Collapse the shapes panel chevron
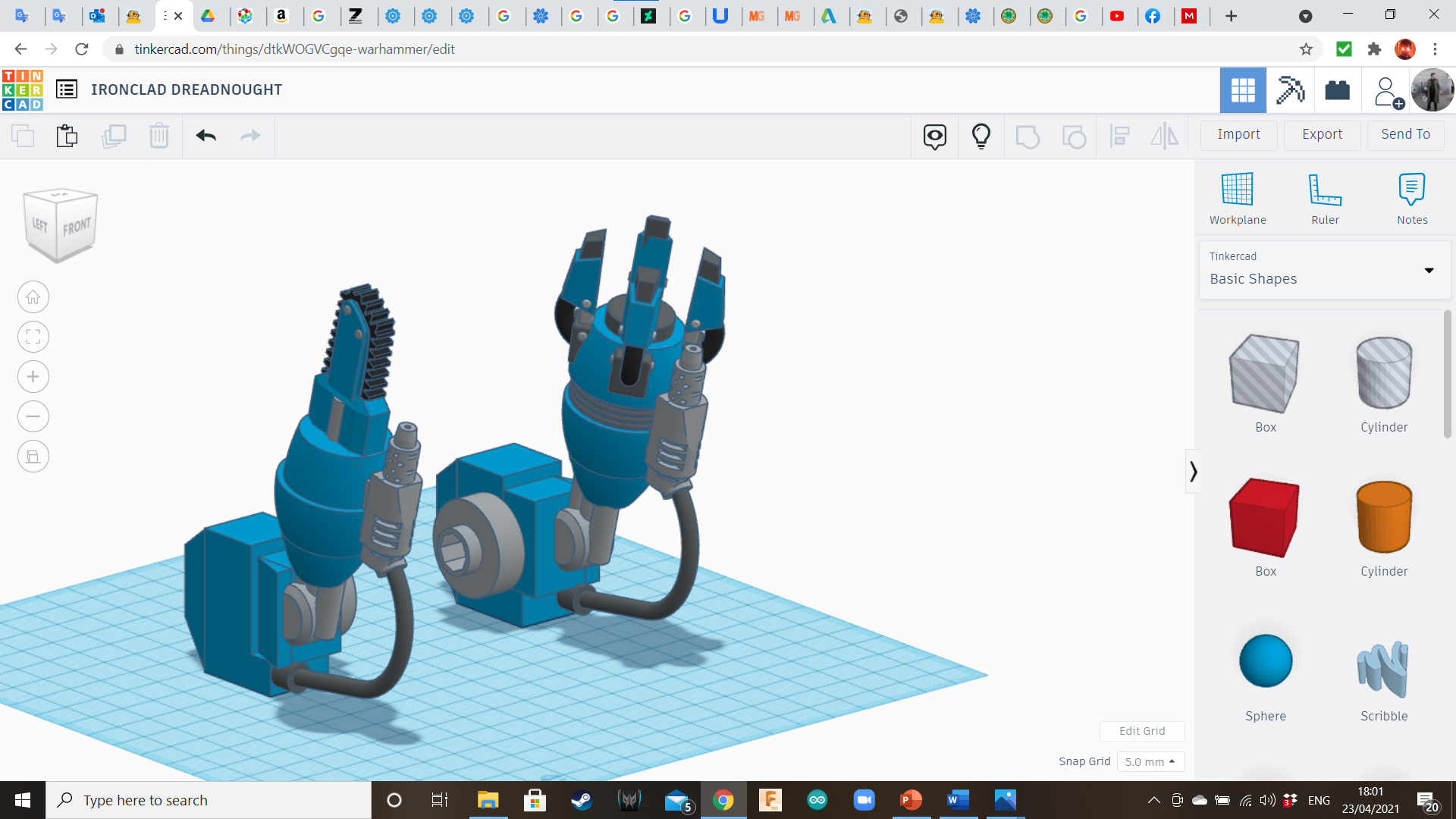This screenshot has height=819, width=1456. pos(1193,472)
